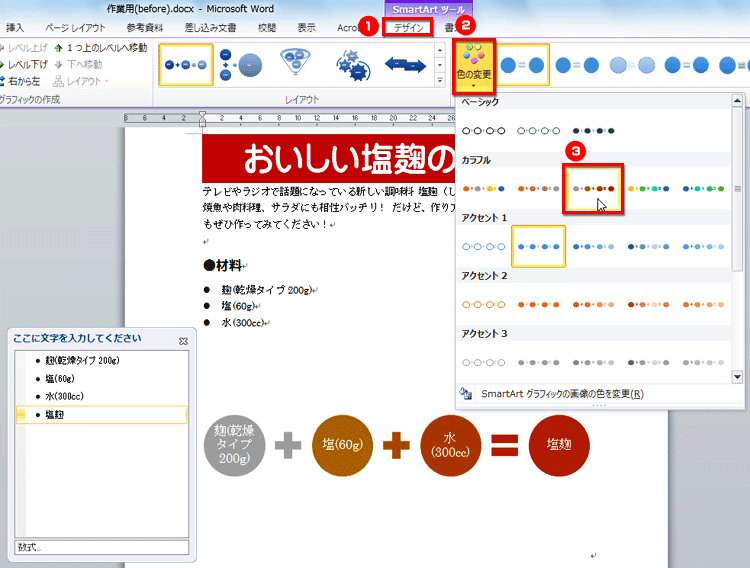This screenshot has height=568, width=750.
Task: Click the greyed レベル上げ button
Action: pyautogui.click(x=23, y=48)
